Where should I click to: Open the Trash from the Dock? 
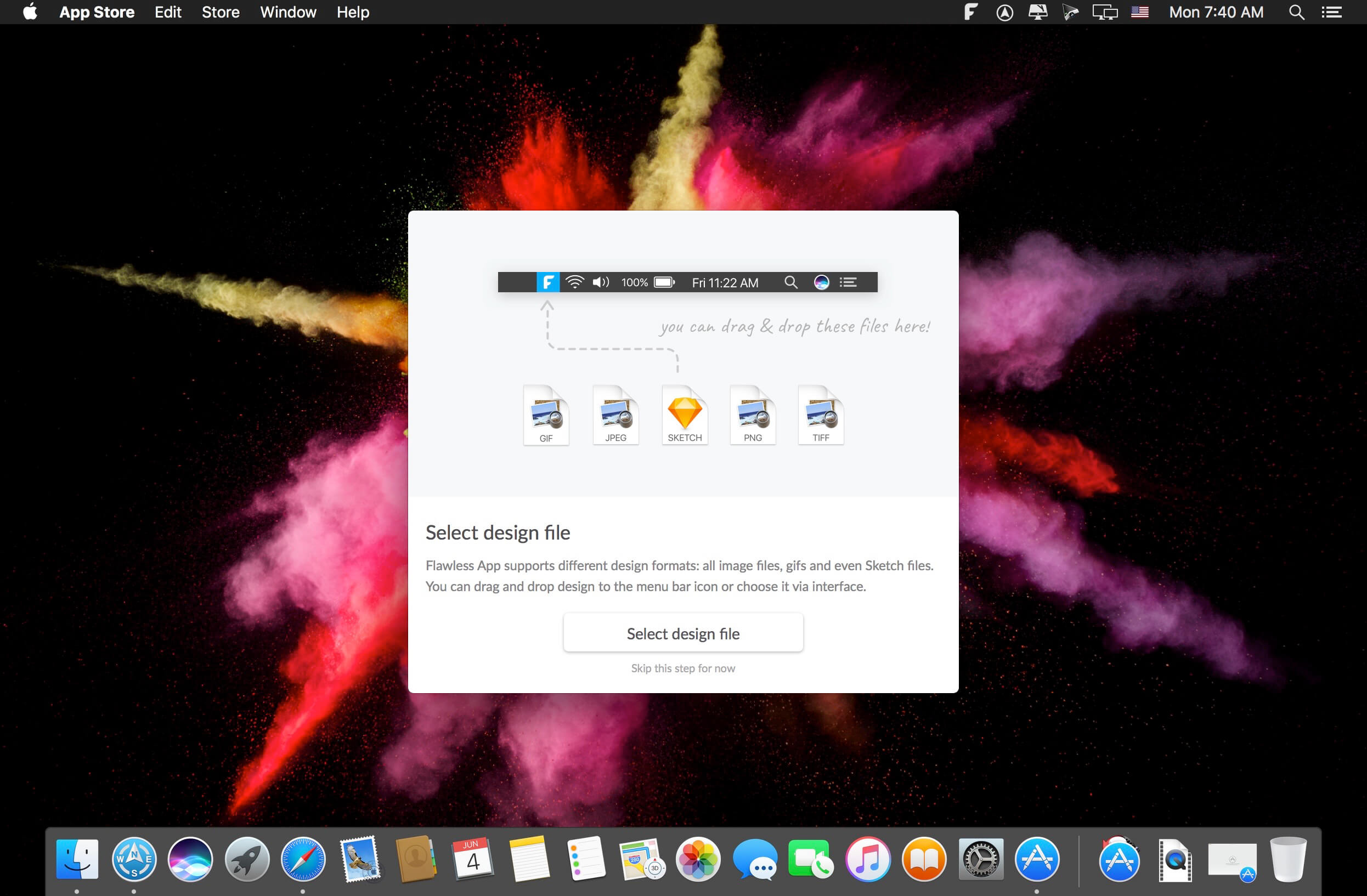pyautogui.click(x=1289, y=859)
